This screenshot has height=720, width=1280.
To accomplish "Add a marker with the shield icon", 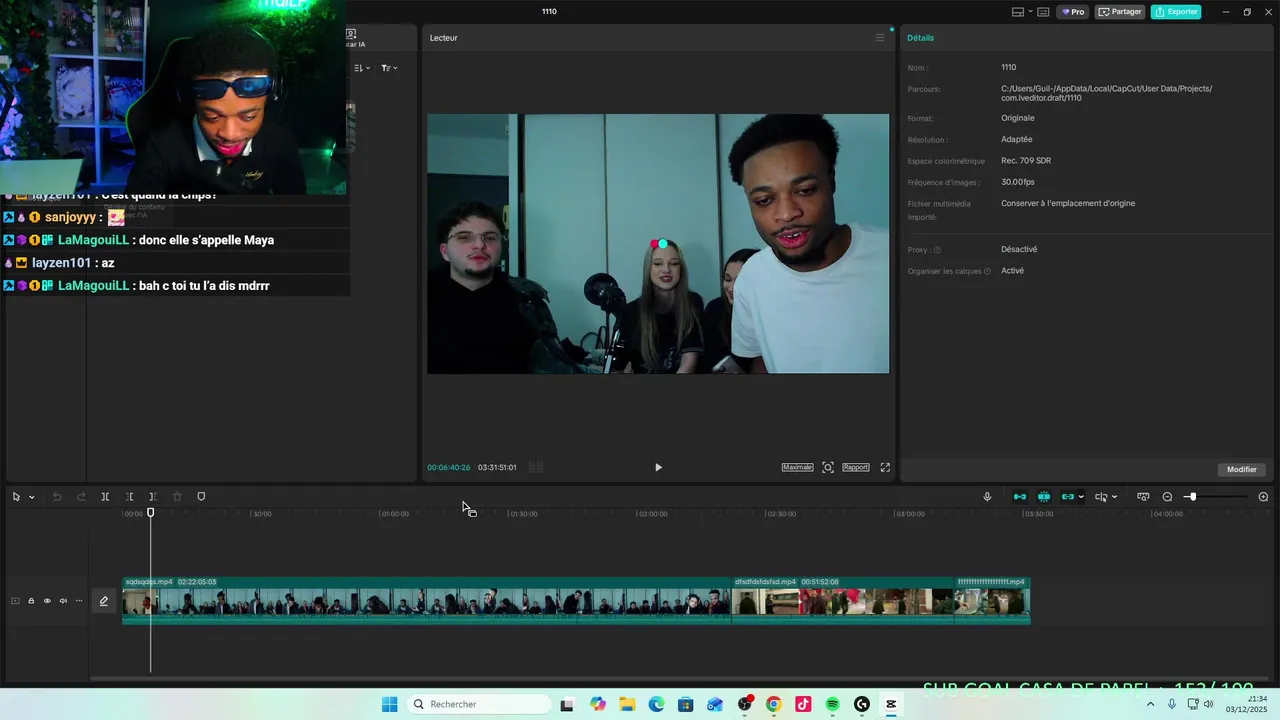I will [201, 497].
